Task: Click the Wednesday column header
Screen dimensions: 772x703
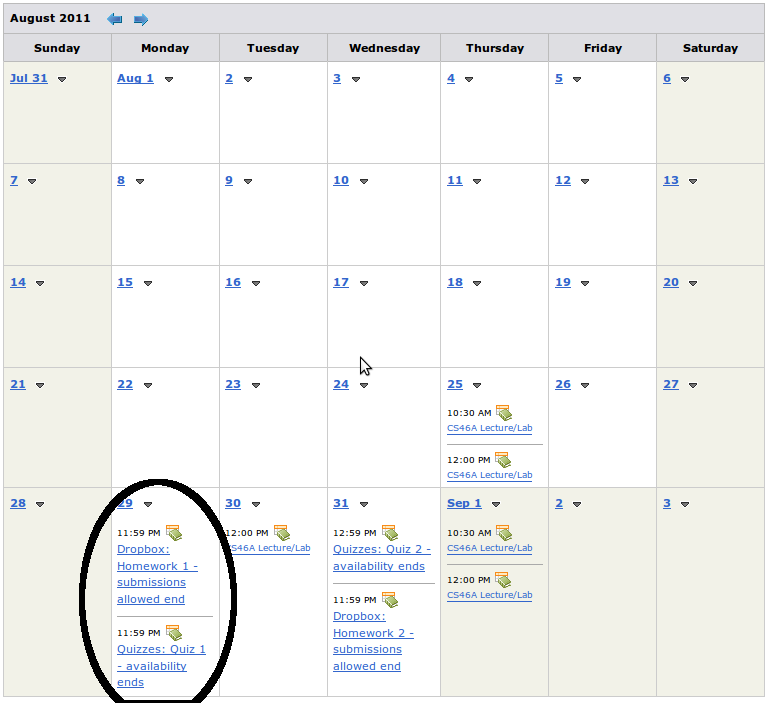Action: click(384, 48)
